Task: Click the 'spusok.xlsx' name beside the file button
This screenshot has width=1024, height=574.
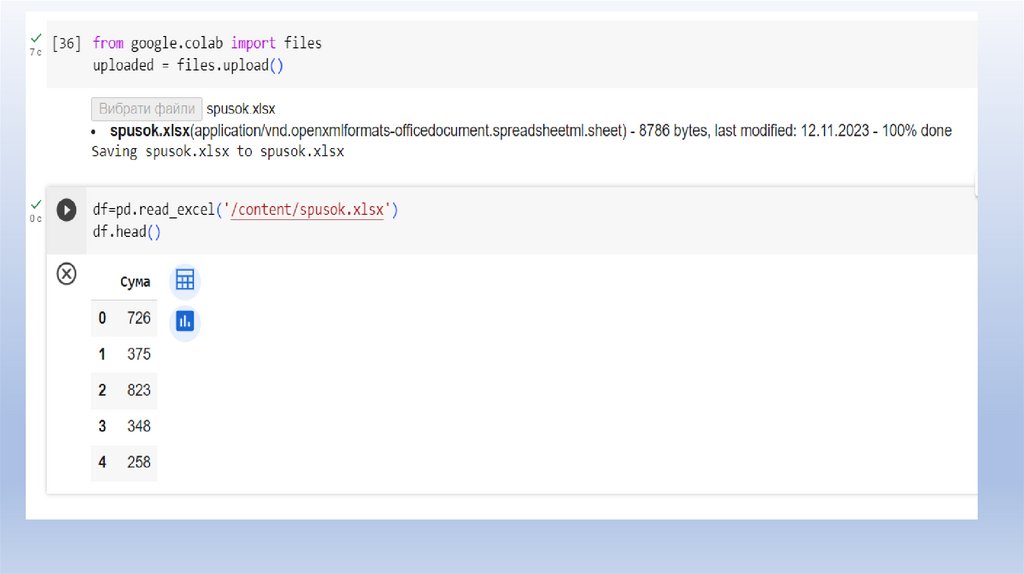Action: [241, 109]
